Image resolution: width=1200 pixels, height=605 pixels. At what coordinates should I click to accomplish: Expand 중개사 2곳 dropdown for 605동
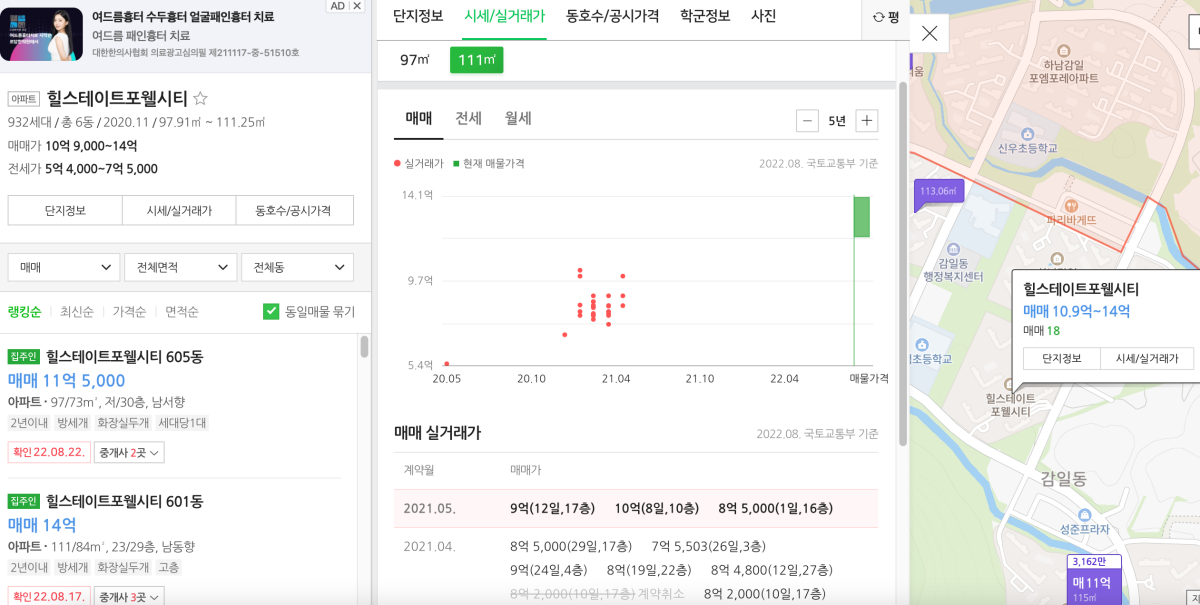tap(130, 452)
